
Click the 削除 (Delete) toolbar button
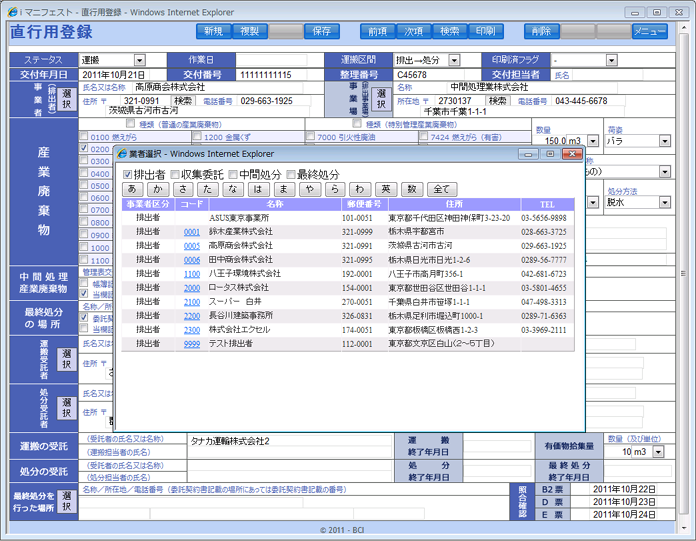(x=542, y=32)
